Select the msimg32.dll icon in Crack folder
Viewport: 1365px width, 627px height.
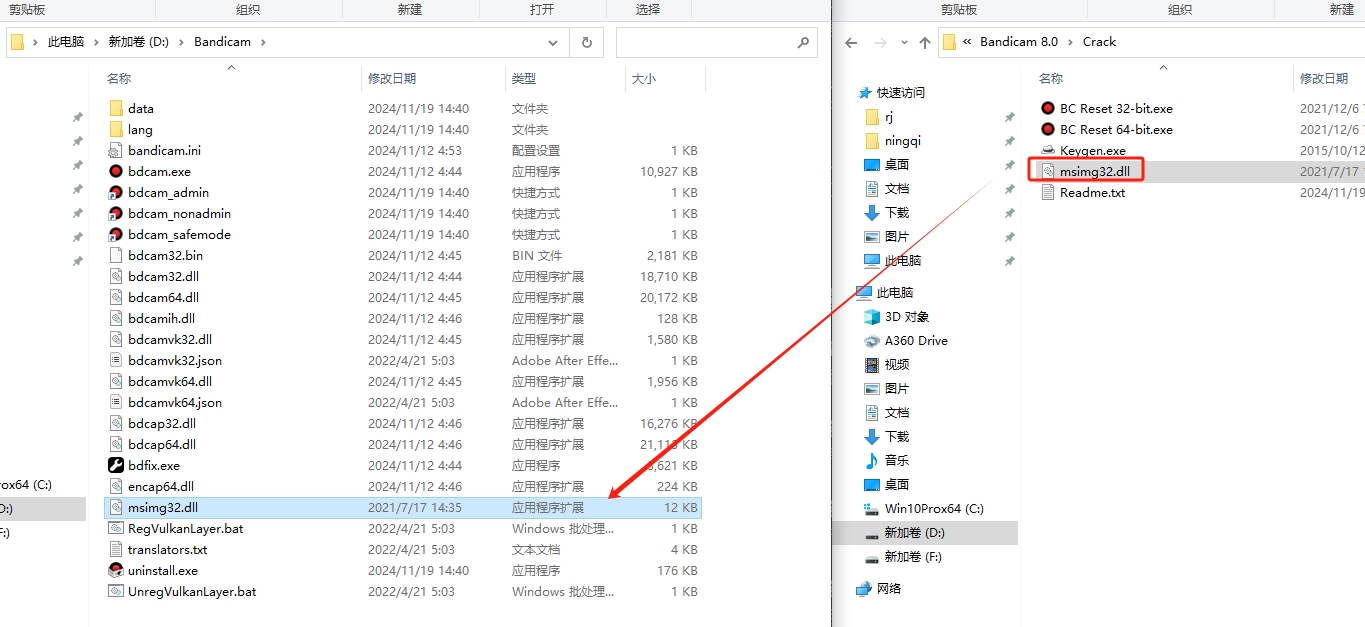click(x=1048, y=171)
